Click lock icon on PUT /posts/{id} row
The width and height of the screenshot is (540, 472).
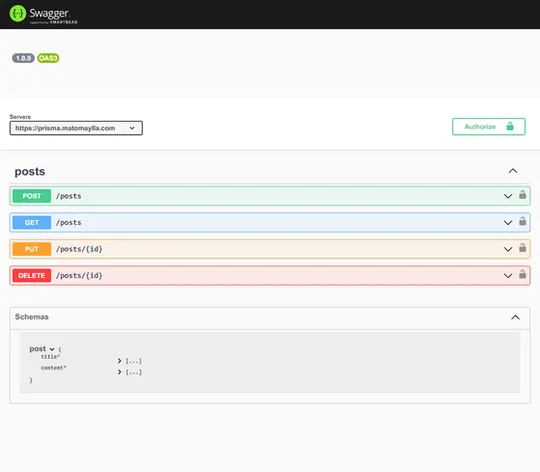[522, 248]
